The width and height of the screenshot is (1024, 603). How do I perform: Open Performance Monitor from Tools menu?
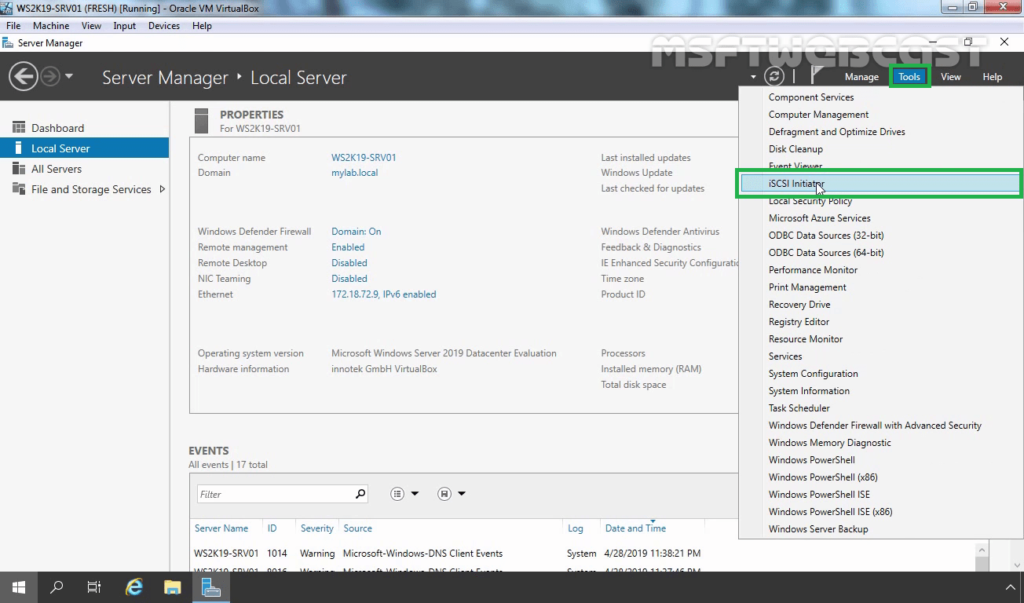click(812, 270)
